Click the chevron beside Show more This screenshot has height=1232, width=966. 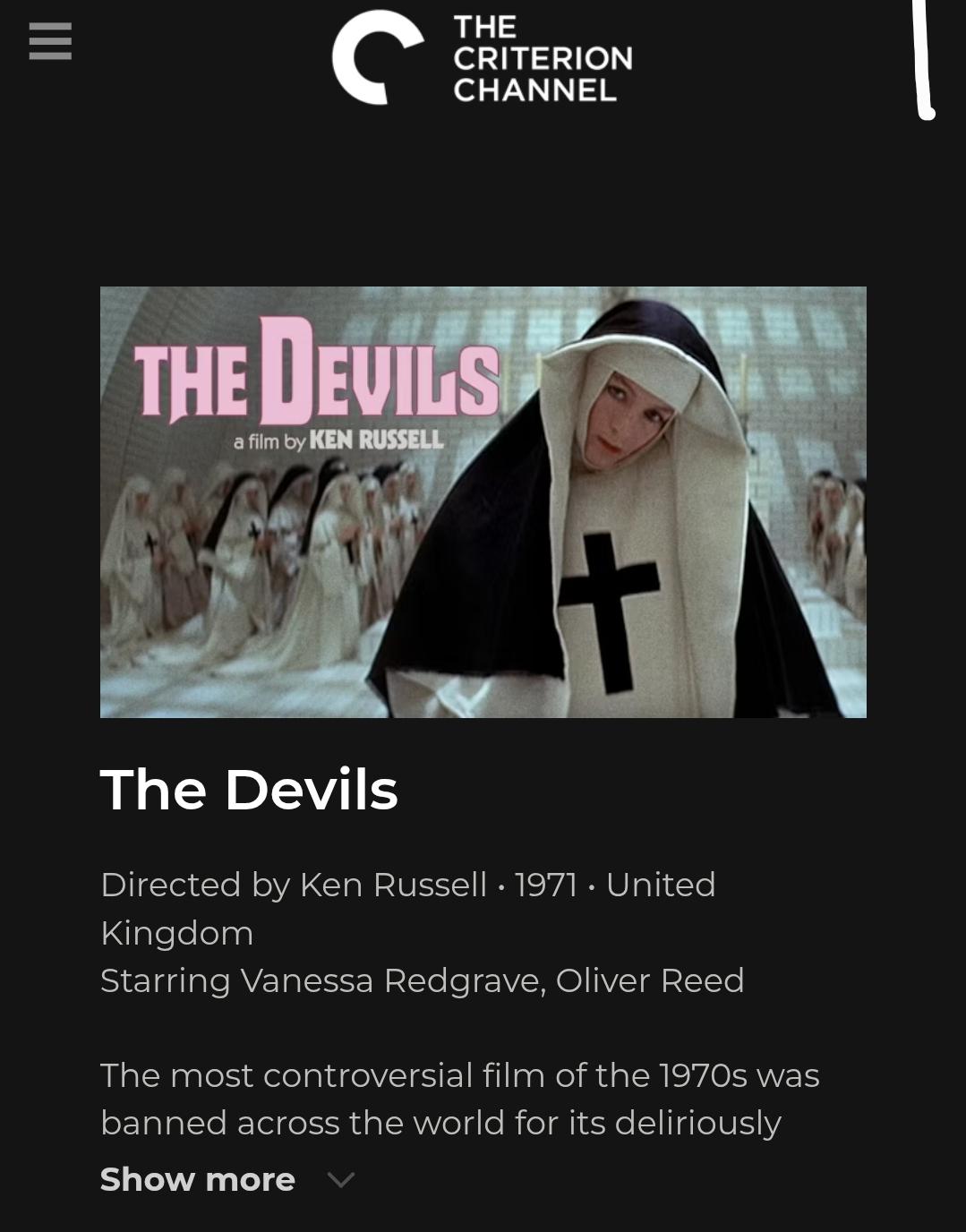tap(341, 1180)
